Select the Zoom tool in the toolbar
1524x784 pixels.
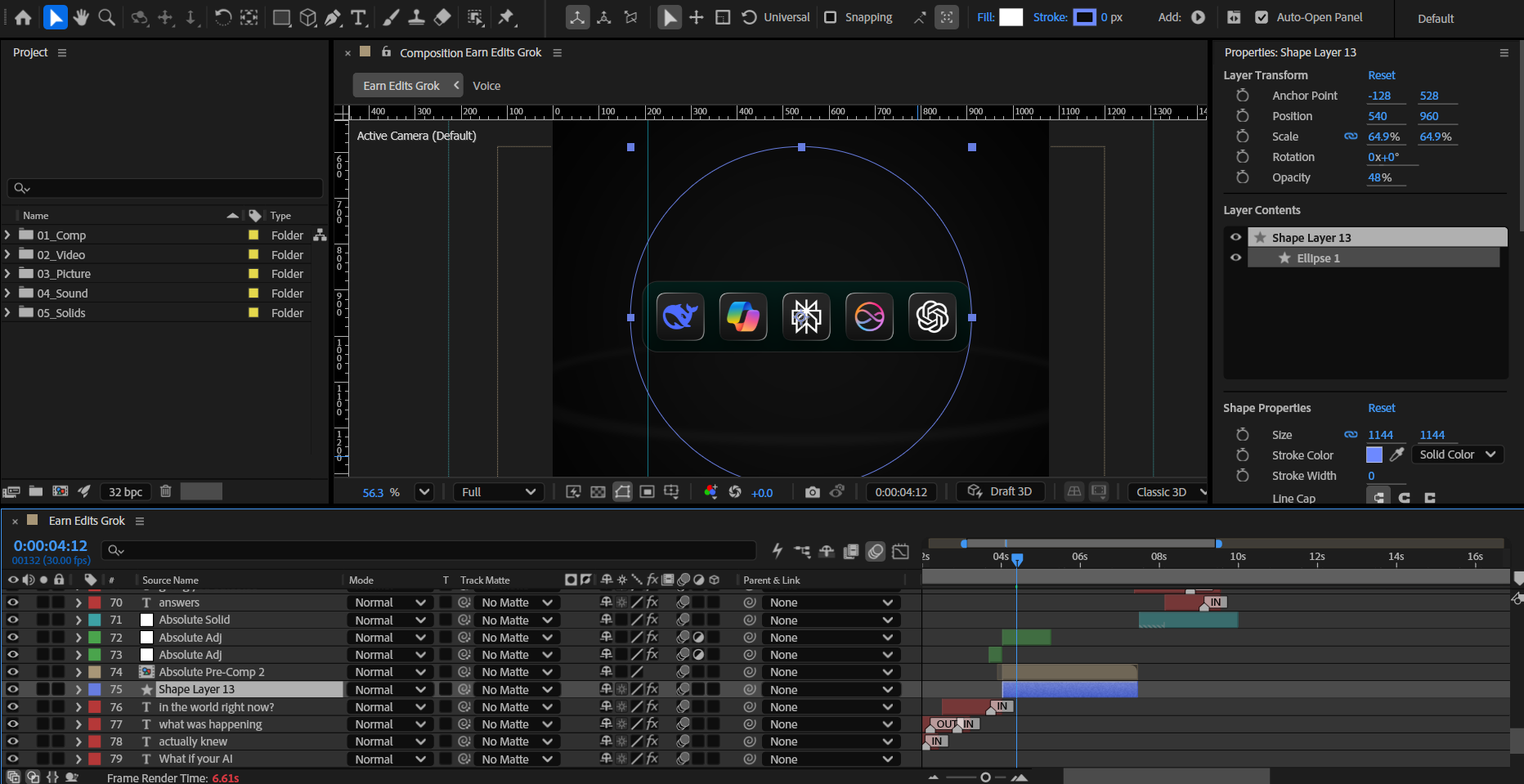(106, 17)
